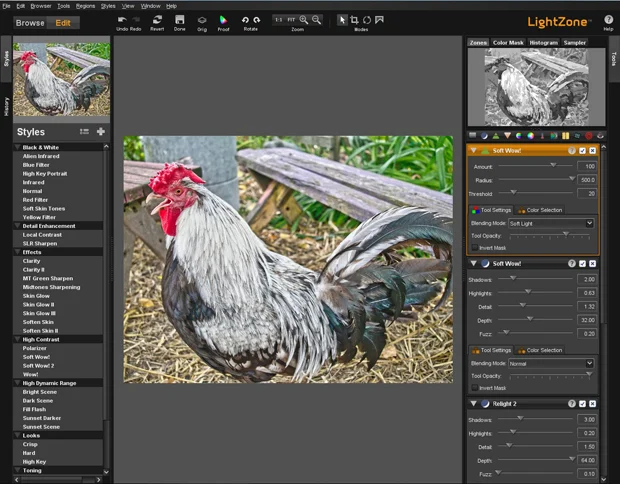Click the Radius value field showing 500.0
Image resolution: width=620 pixels, height=484 pixels.
point(587,180)
